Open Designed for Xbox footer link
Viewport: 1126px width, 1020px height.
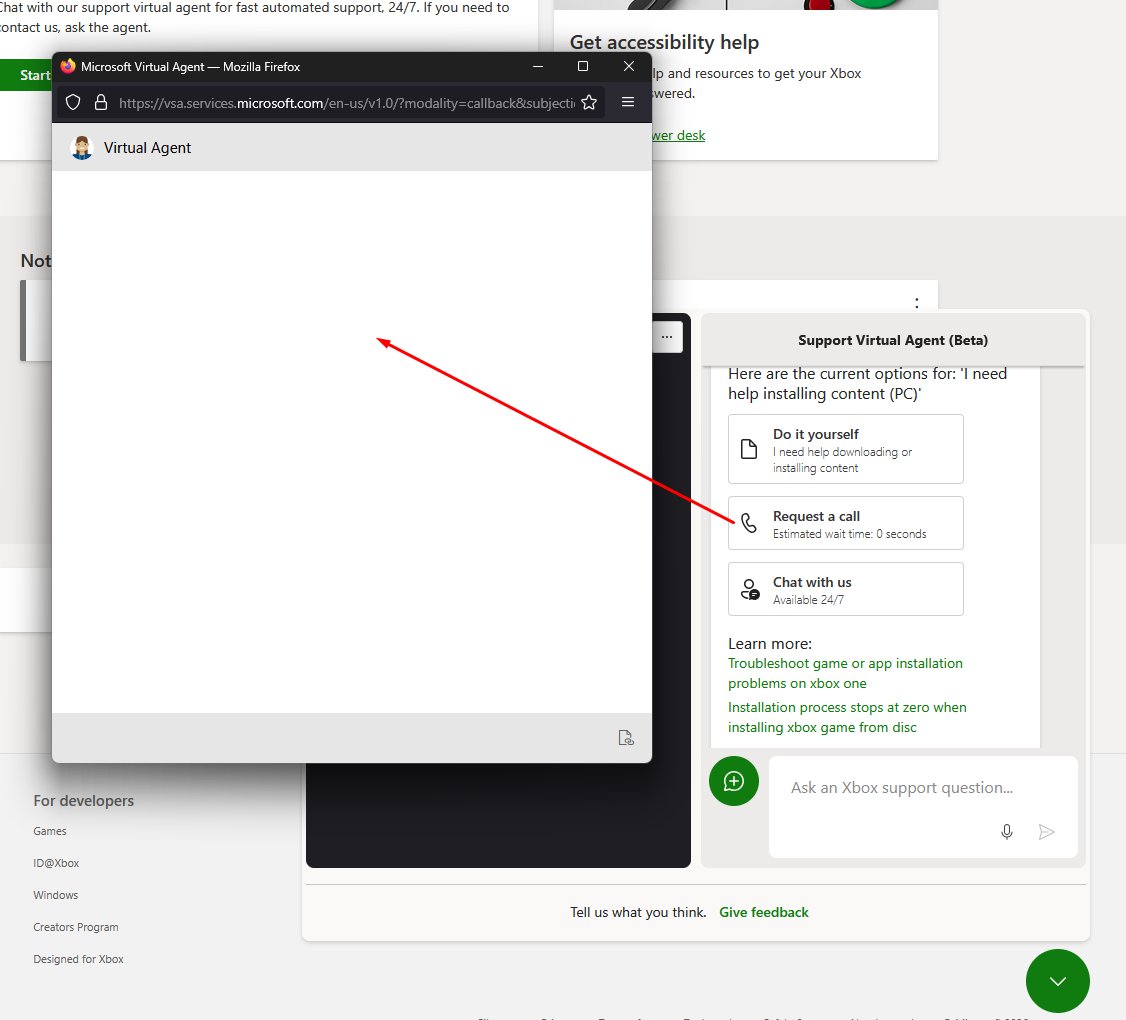[x=78, y=959]
